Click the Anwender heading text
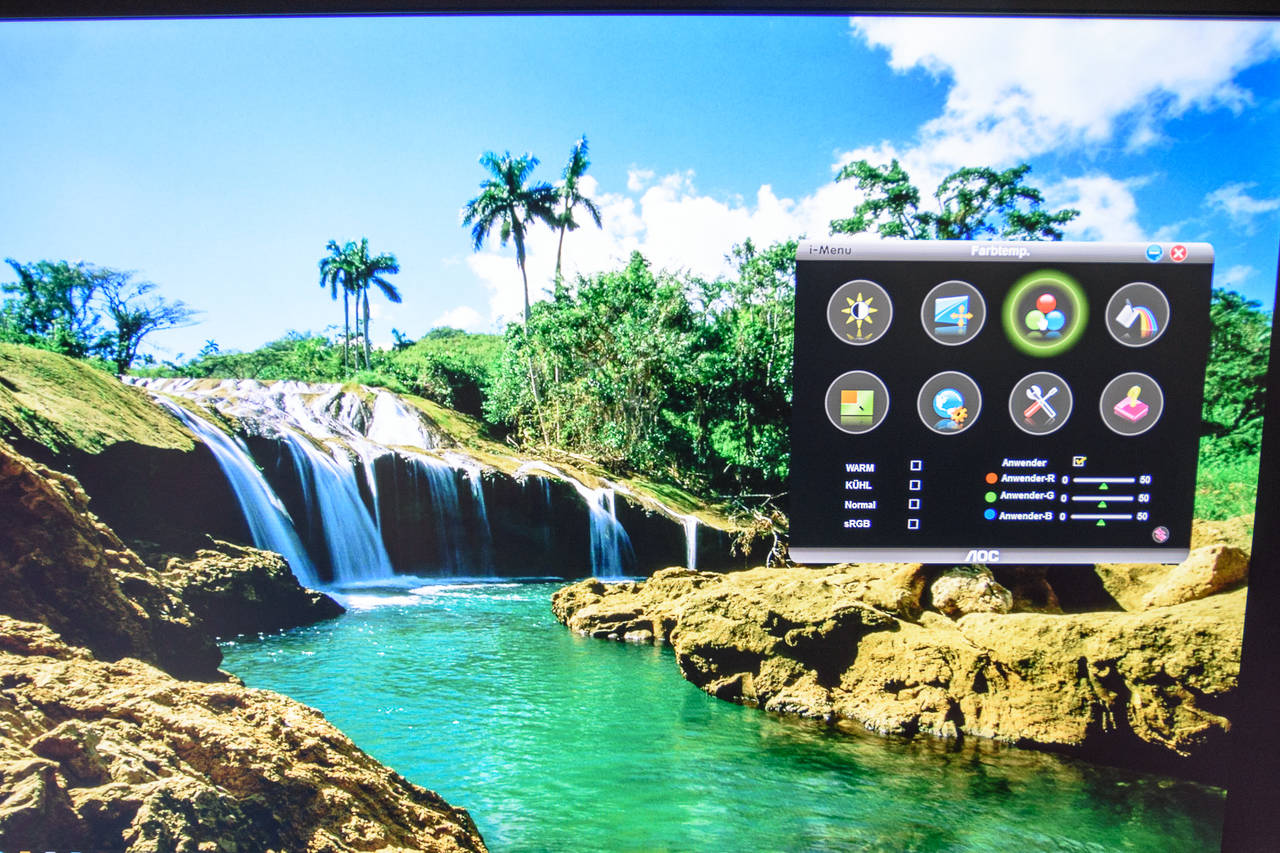The width and height of the screenshot is (1280, 853). coord(1024,462)
